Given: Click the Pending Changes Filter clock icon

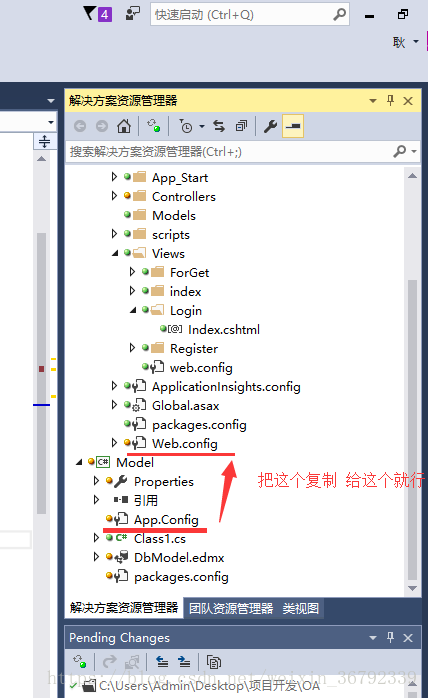Looking at the screenshot, I should point(186,126).
